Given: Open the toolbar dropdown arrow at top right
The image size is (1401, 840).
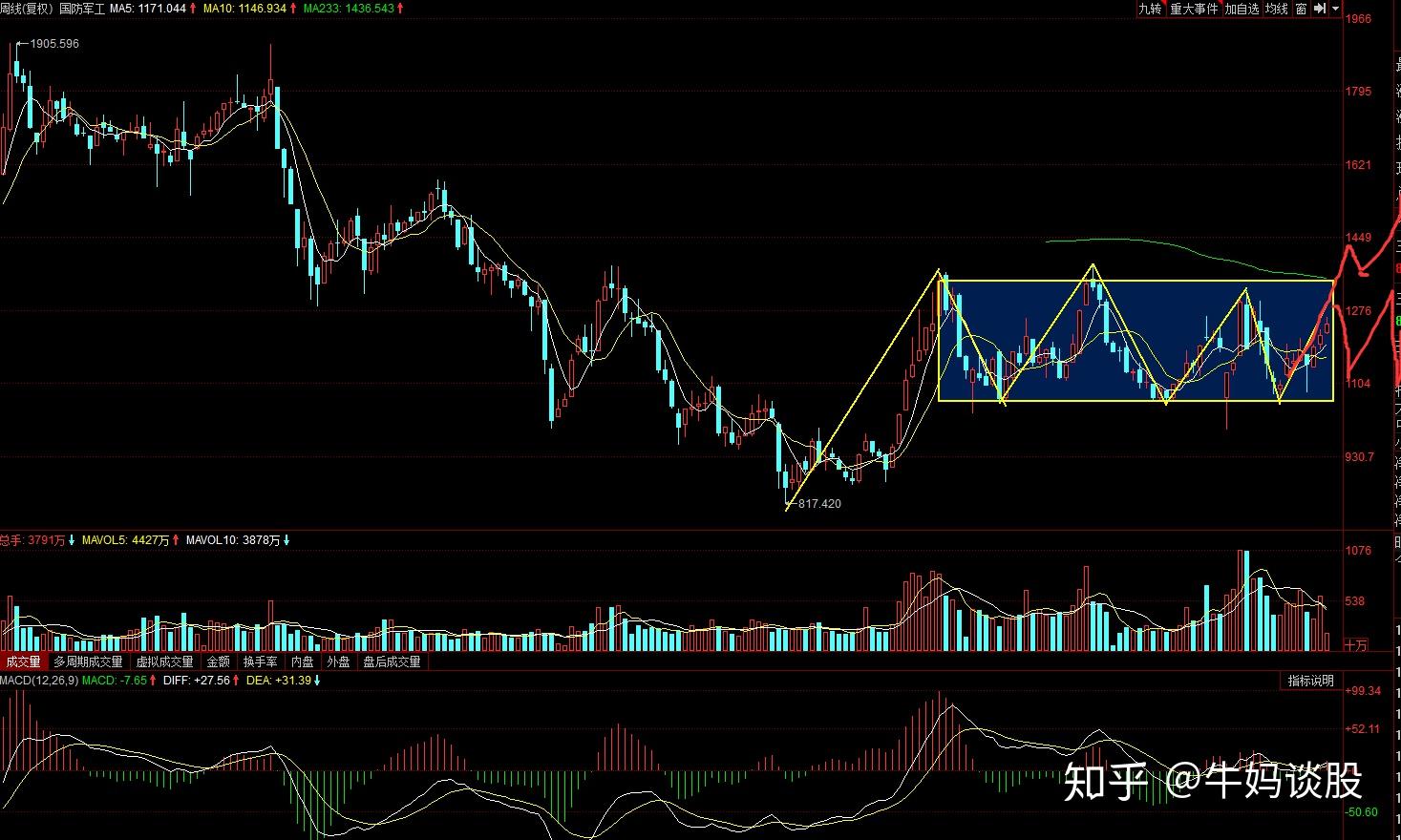Looking at the screenshot, I should coord(1334,9).
